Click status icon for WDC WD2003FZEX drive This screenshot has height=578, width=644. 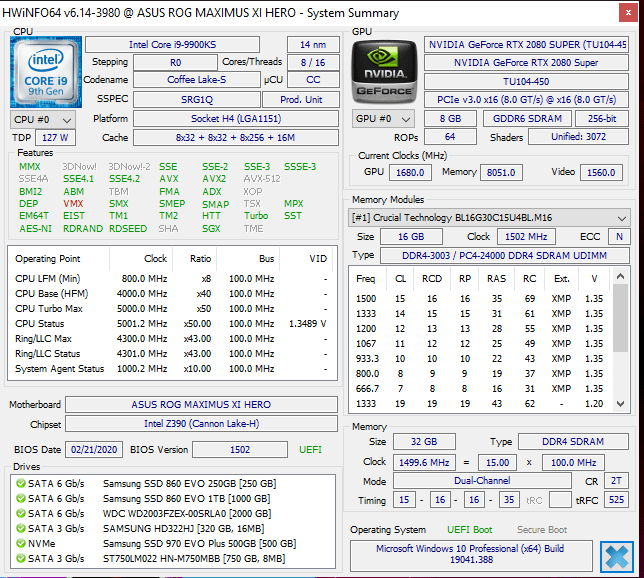[x=21, y=514]
